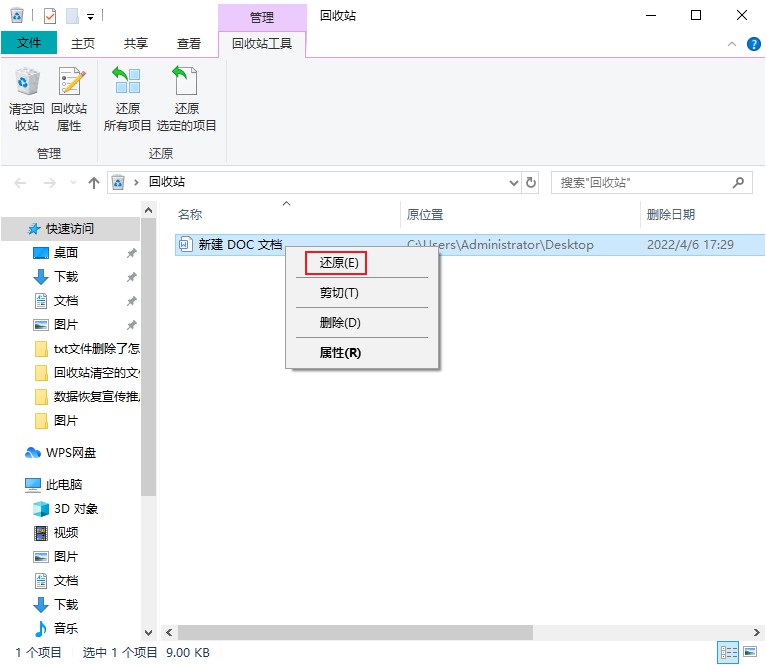Open Help with the question mark icon

(753, 44)
